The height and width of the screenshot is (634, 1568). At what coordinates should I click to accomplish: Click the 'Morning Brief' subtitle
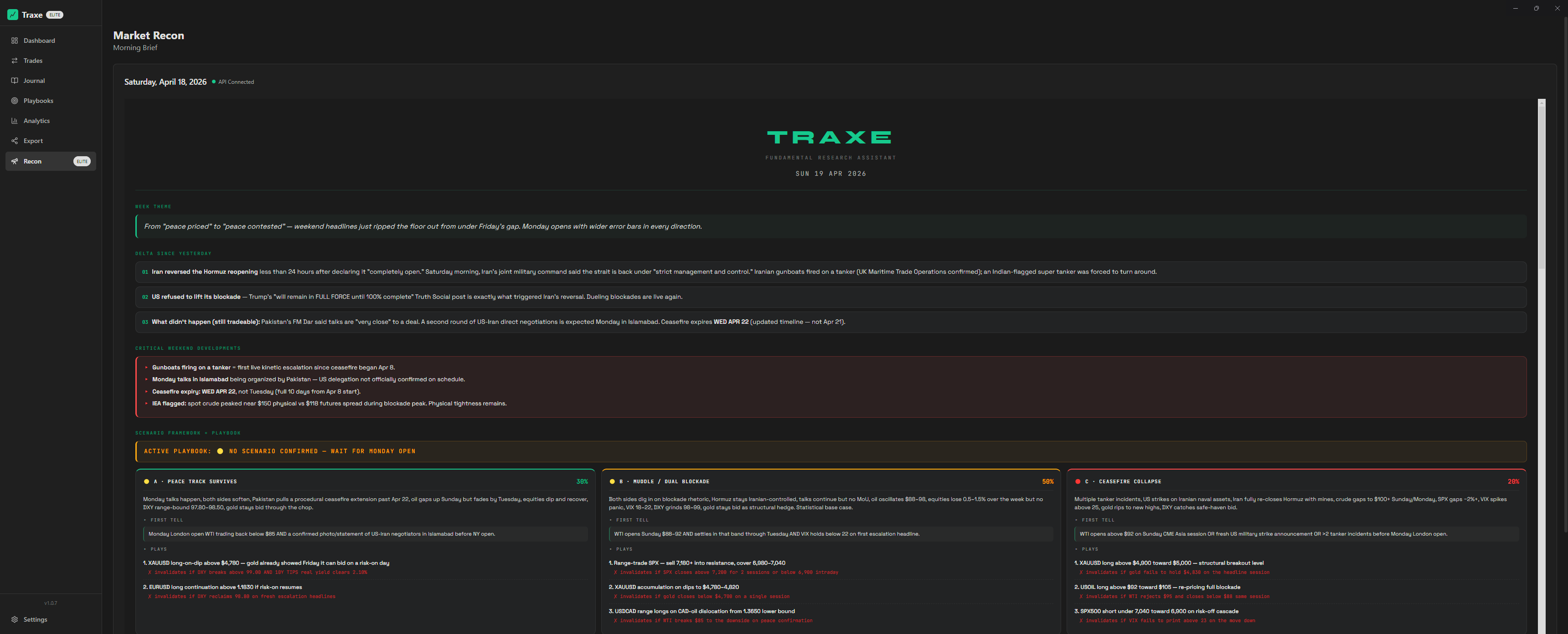[x=135, y=48]
